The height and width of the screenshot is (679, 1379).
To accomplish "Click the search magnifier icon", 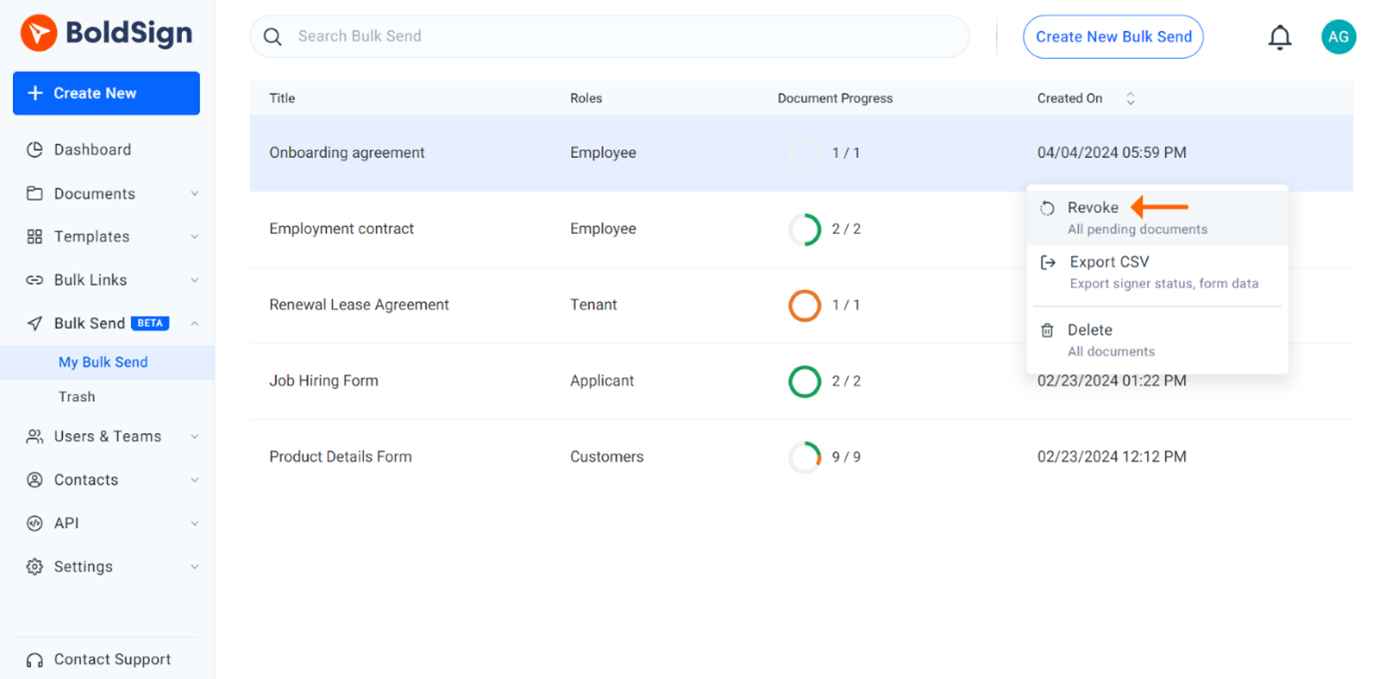I will point(272,35).
